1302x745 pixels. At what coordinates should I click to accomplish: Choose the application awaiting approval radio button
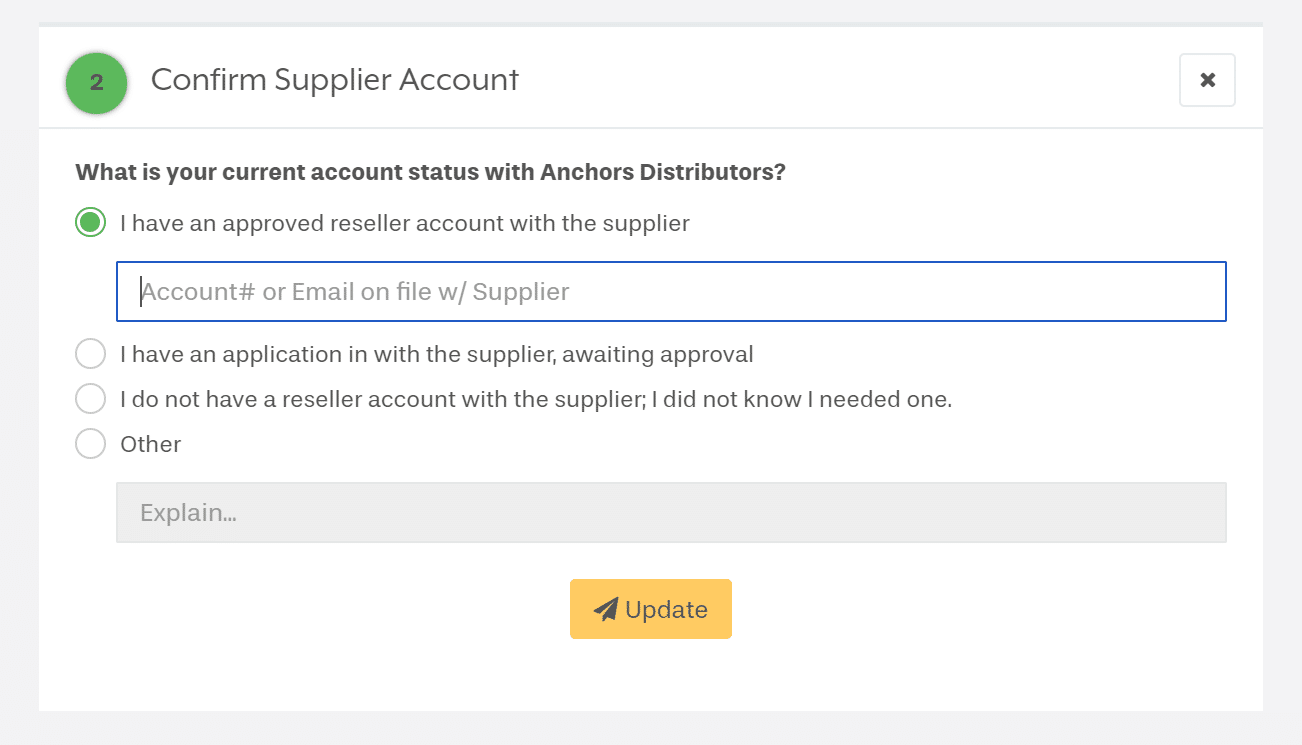click(x=91, y=354)
